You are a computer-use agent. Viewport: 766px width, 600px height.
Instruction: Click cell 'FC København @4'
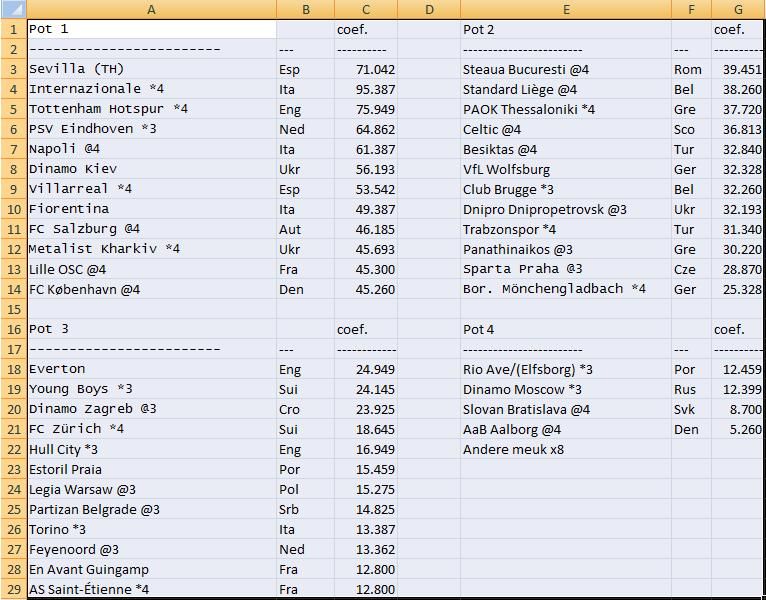151,290
